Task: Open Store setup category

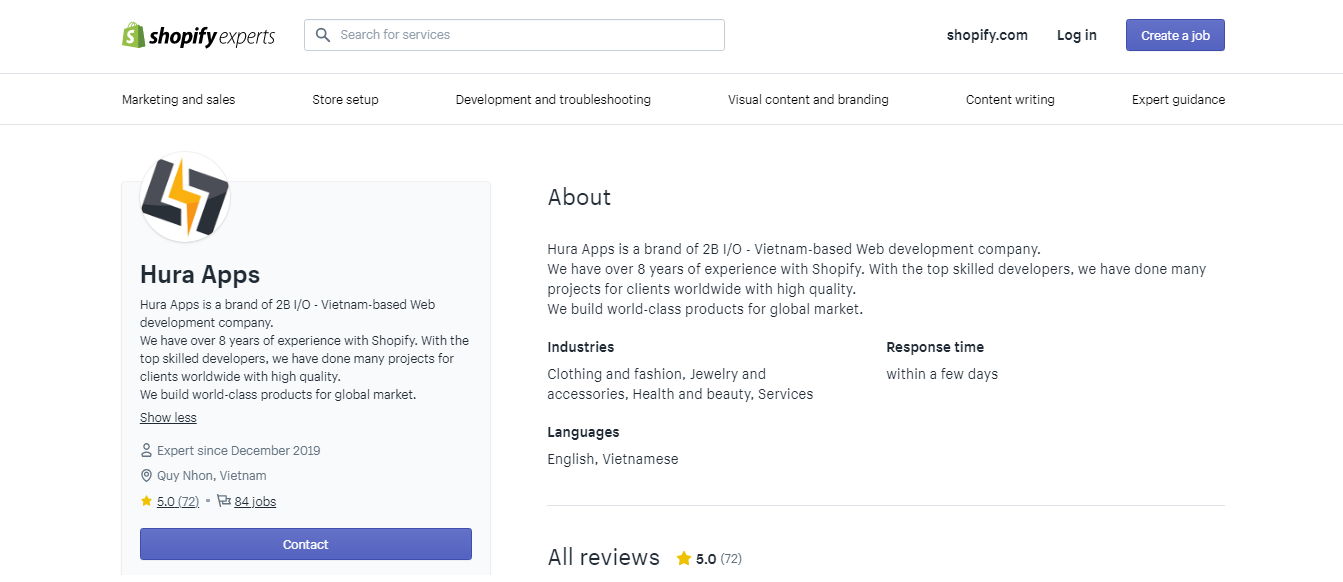Action: pos(345,100)
